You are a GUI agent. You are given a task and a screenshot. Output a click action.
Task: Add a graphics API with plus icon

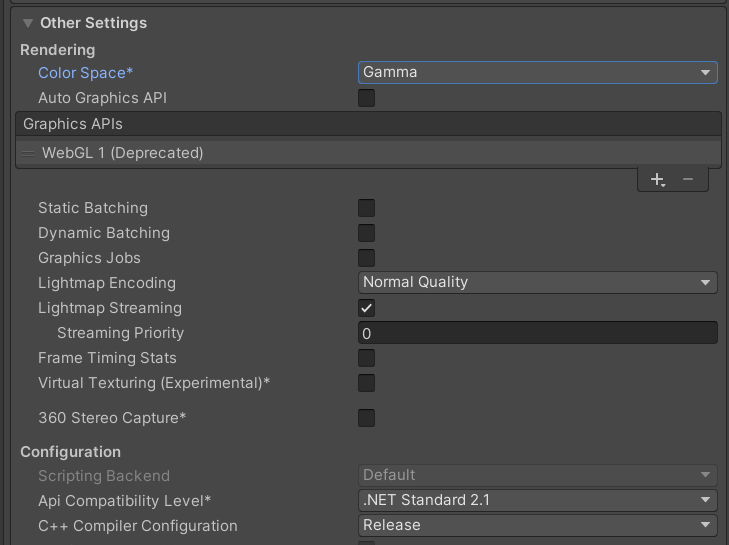[x=657, y=179]
